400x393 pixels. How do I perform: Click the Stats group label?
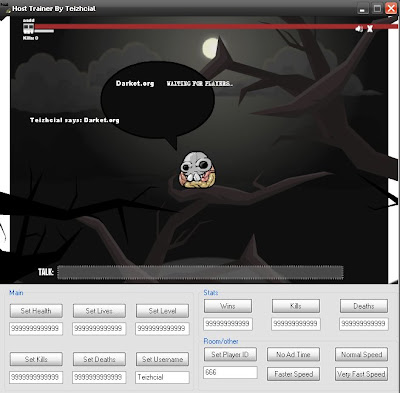pyautogui.click(x=211, y=293)
